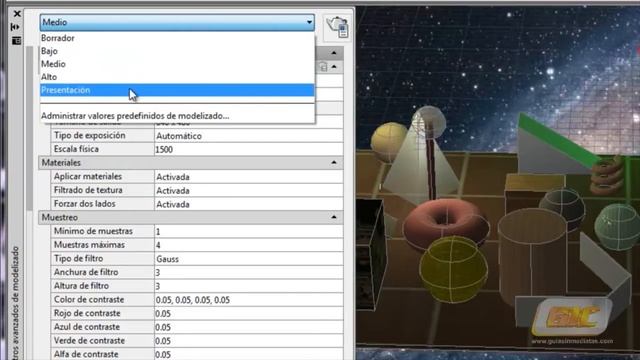This screenshot has width=640, height=360.
Task: Click the Color de contraste label
Action: 89,300
